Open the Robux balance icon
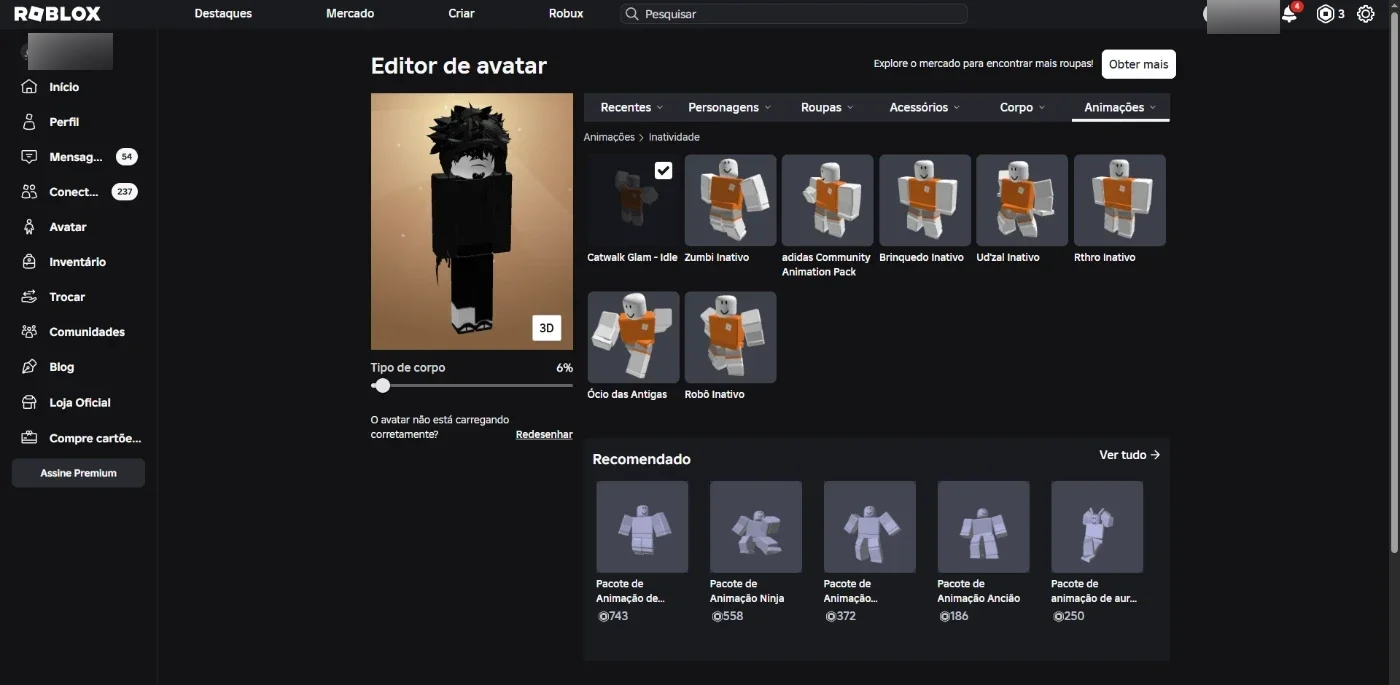 1325,14
